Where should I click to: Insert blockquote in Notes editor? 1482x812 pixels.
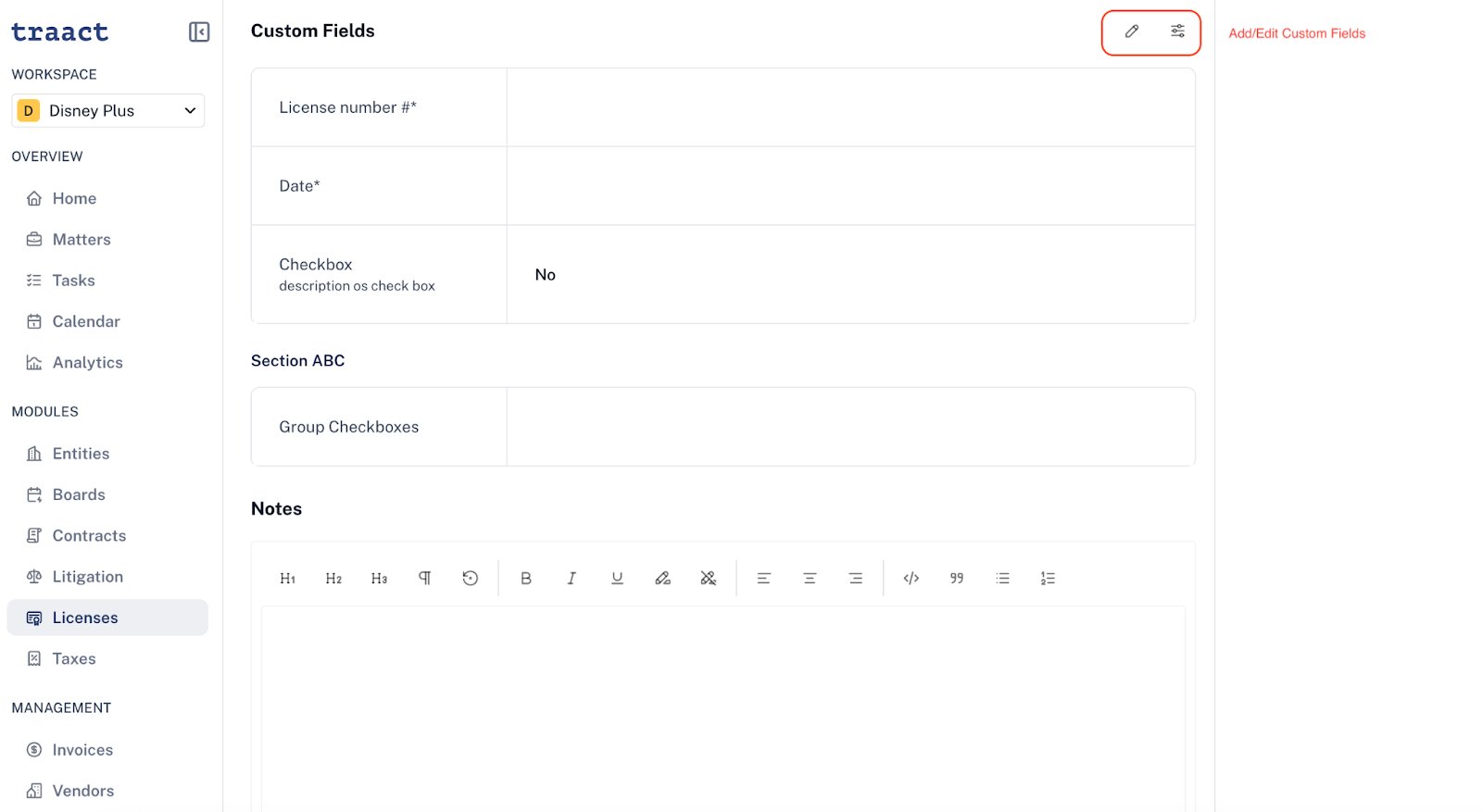coord(957,579)
